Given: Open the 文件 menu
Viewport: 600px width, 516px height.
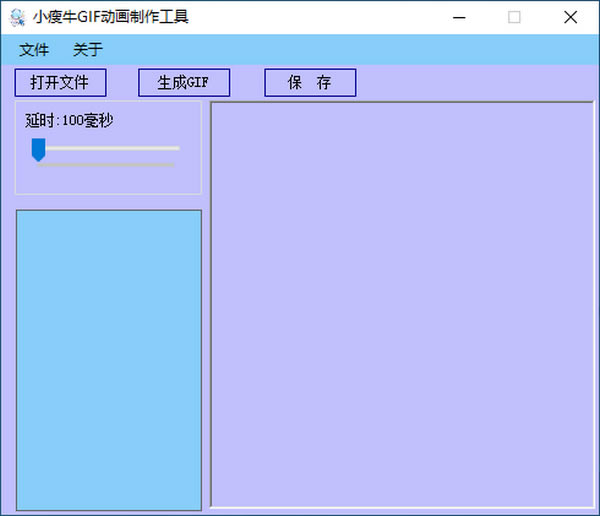Looking at the screenshot, I should pyautogui.click(x=34, y=50).
